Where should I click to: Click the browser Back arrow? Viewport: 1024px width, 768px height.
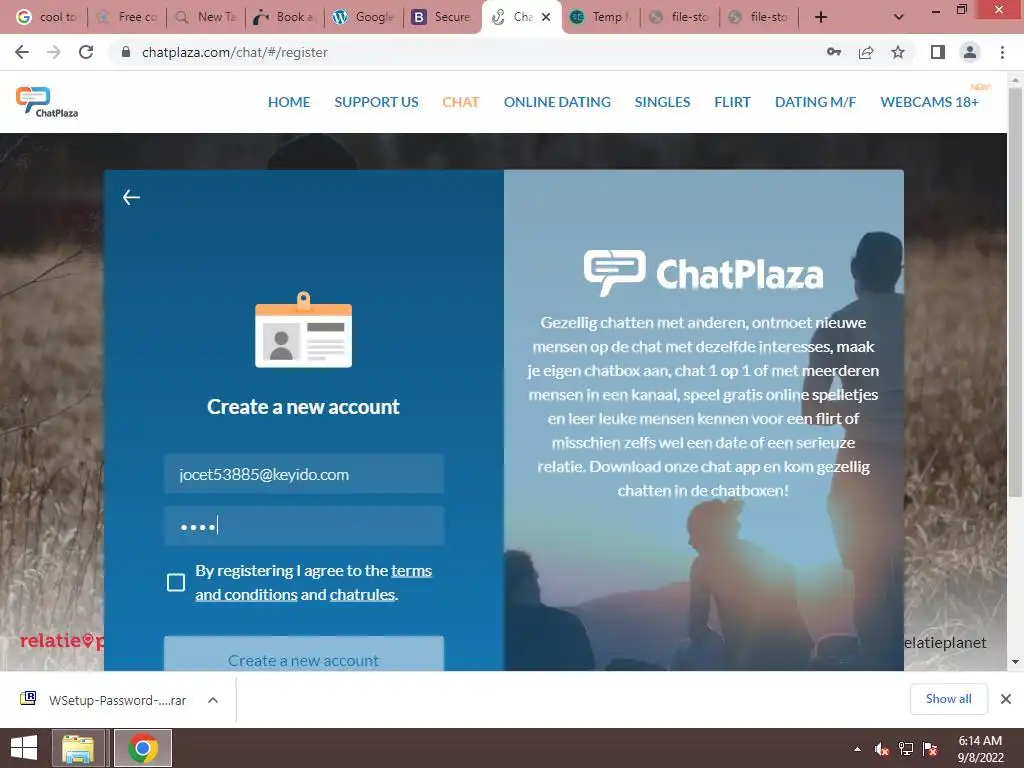[x=22, y=52]
